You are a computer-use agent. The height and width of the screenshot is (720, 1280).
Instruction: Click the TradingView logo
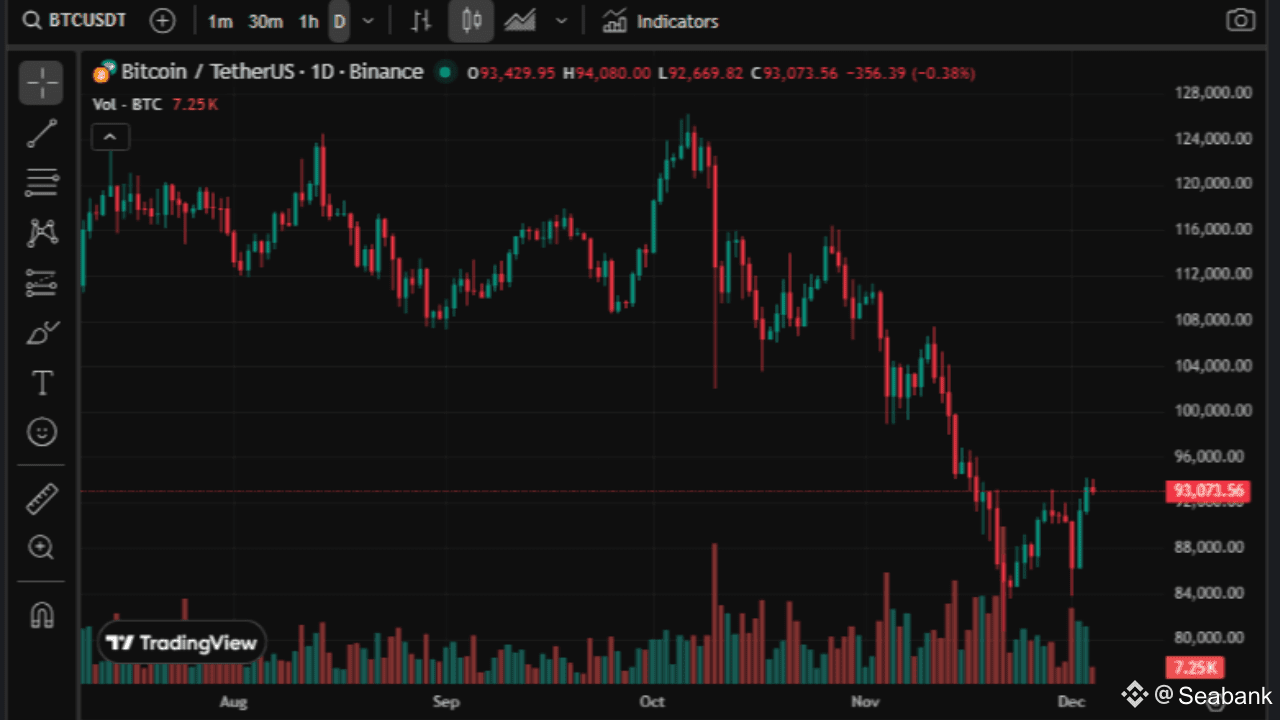coord(182,643)
